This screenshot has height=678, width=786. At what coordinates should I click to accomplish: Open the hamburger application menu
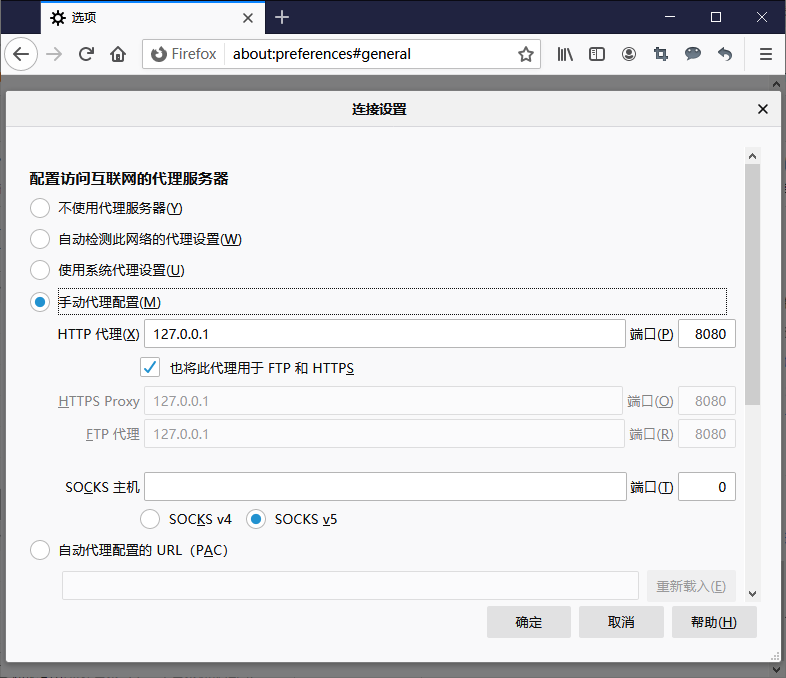coord(765,54)
